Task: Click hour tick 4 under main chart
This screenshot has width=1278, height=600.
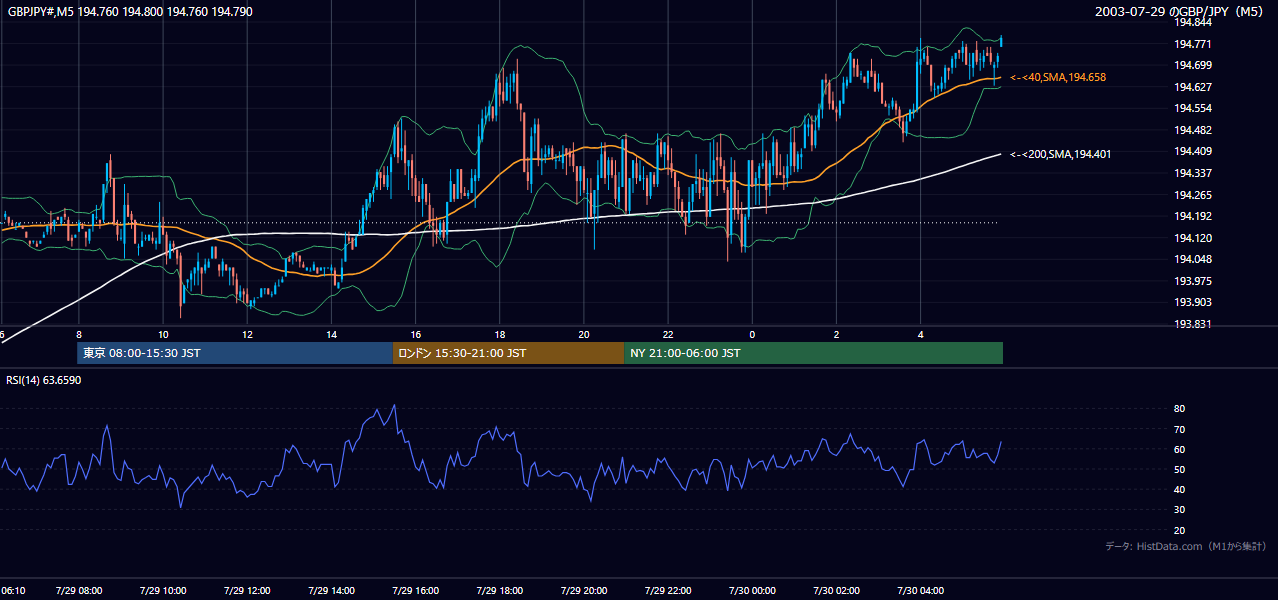Action: click(920, 334)
